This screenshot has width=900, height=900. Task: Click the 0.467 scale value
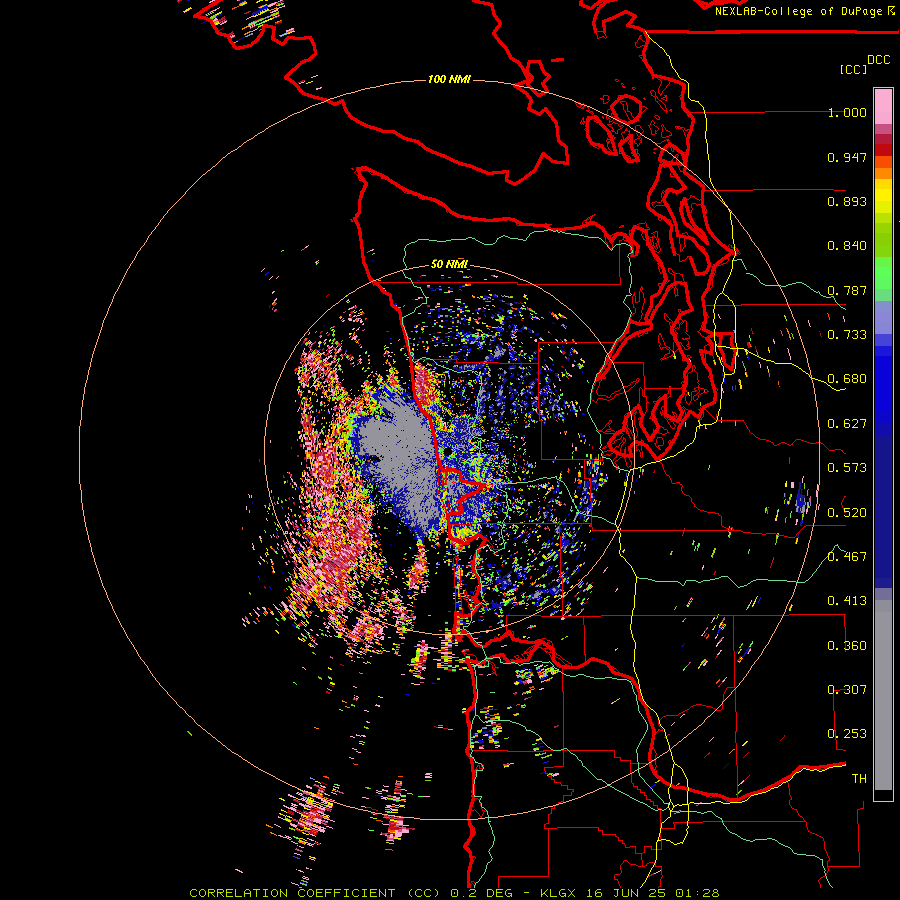[847, 557]
